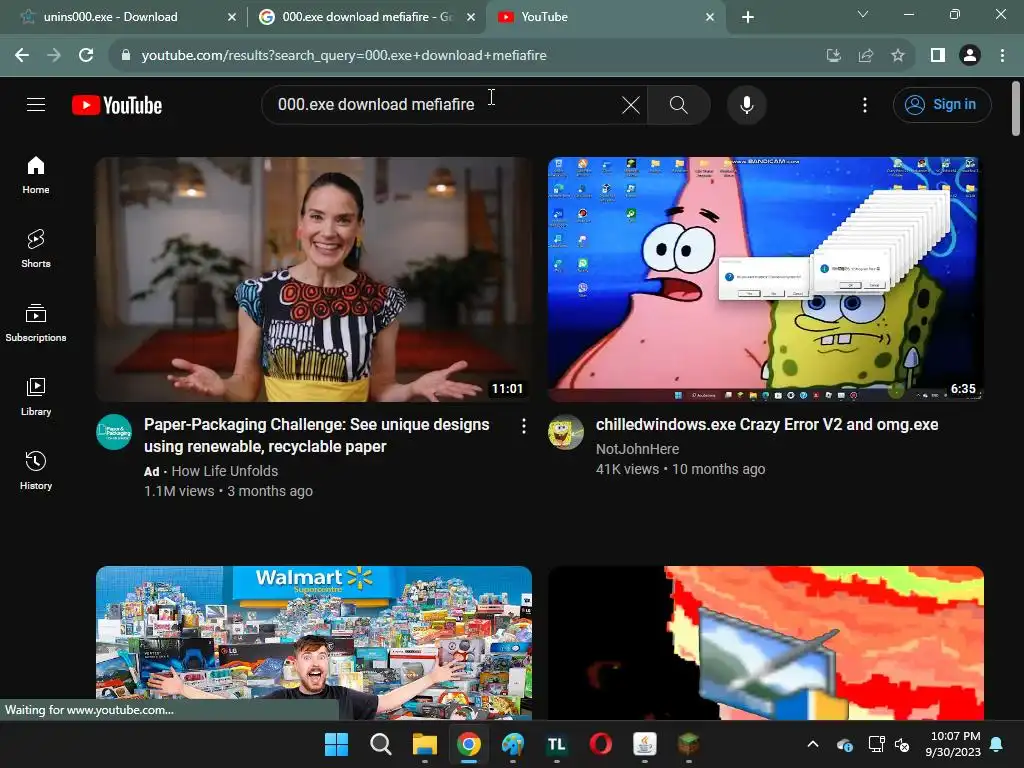Click Paper & Packaging channel avatar

(x=114, y=432)
